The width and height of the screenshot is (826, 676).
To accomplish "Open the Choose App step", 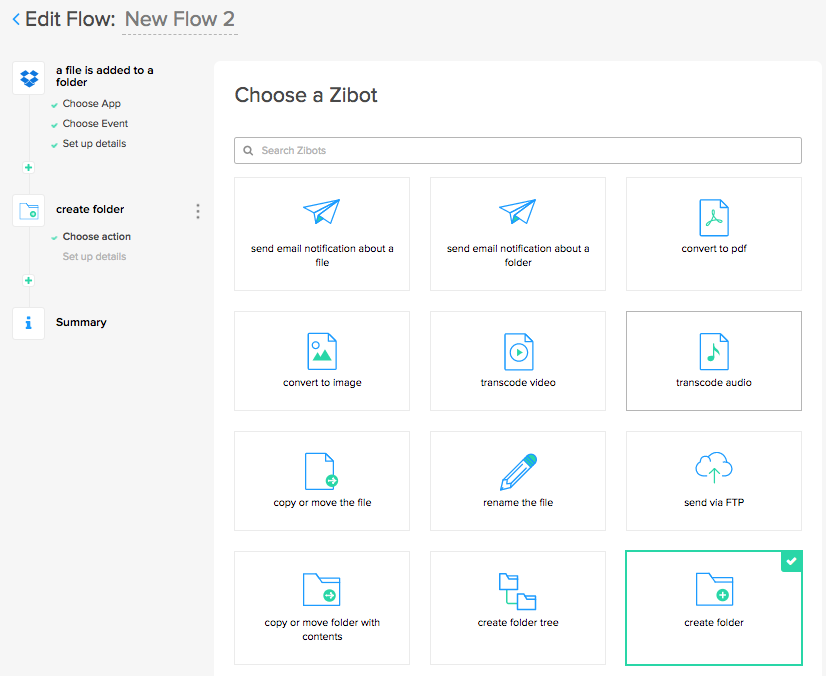I will 91,104.
